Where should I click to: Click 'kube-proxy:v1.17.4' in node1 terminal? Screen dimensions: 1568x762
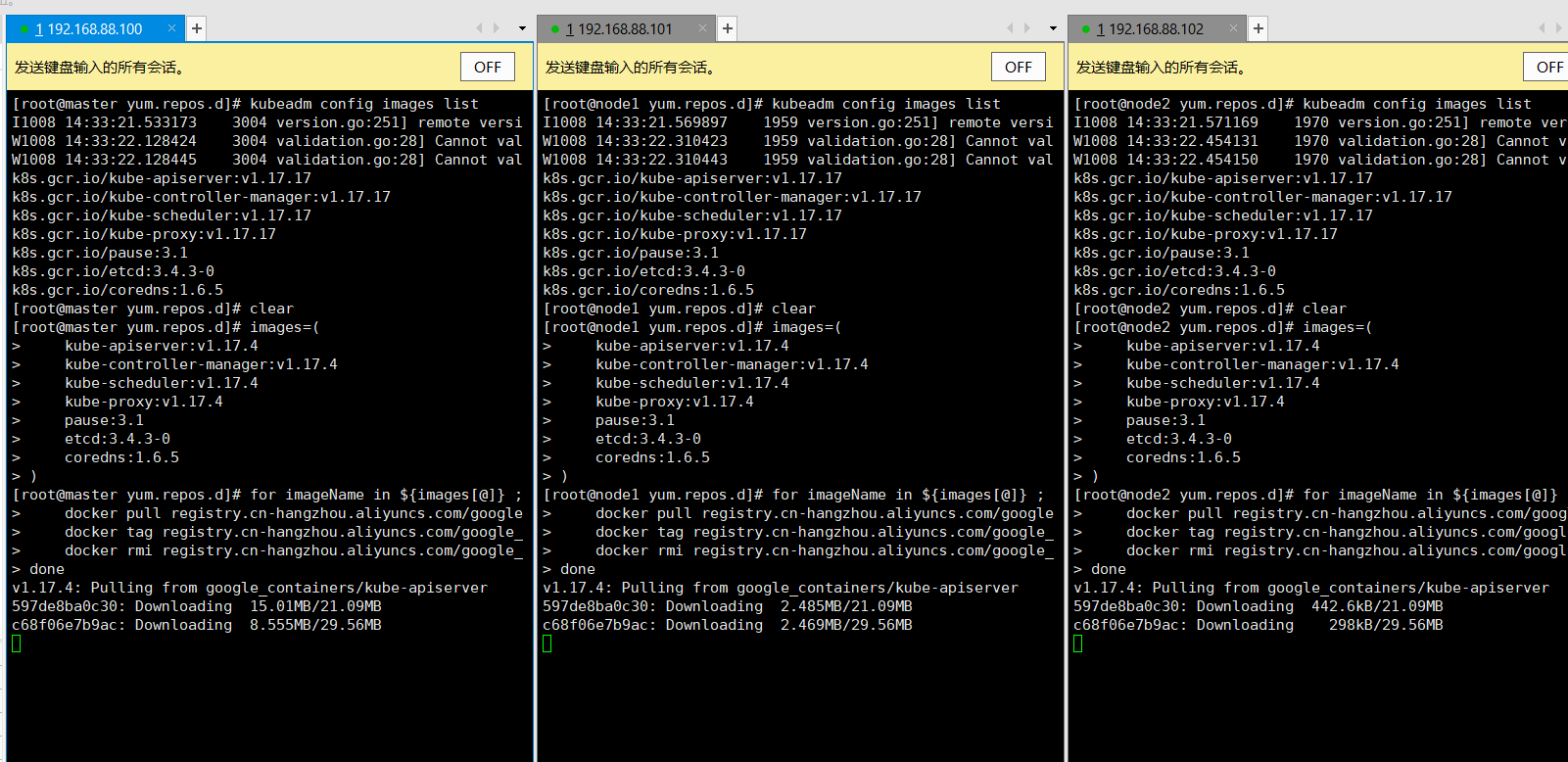tap(675, 402)
